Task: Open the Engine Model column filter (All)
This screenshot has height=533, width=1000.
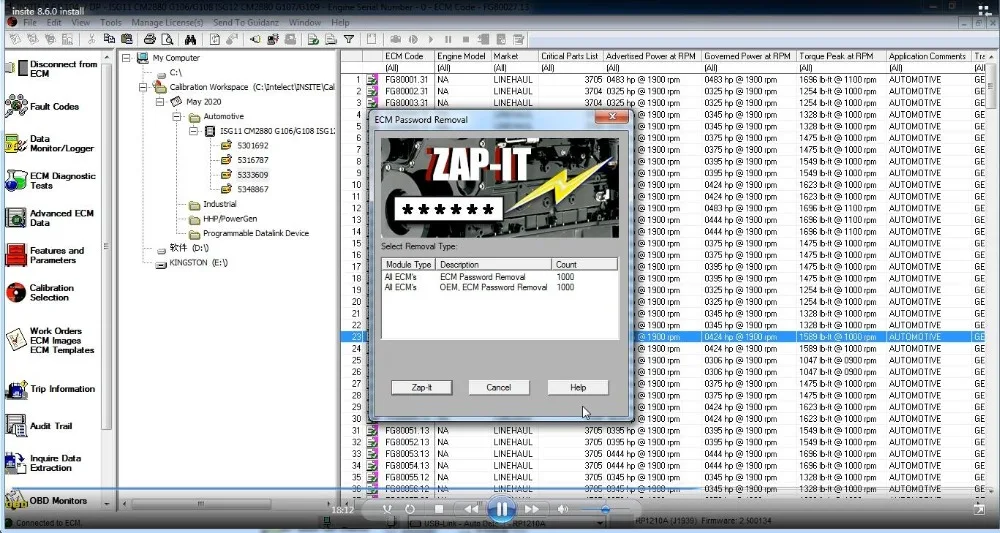Action: pos(462,68)
